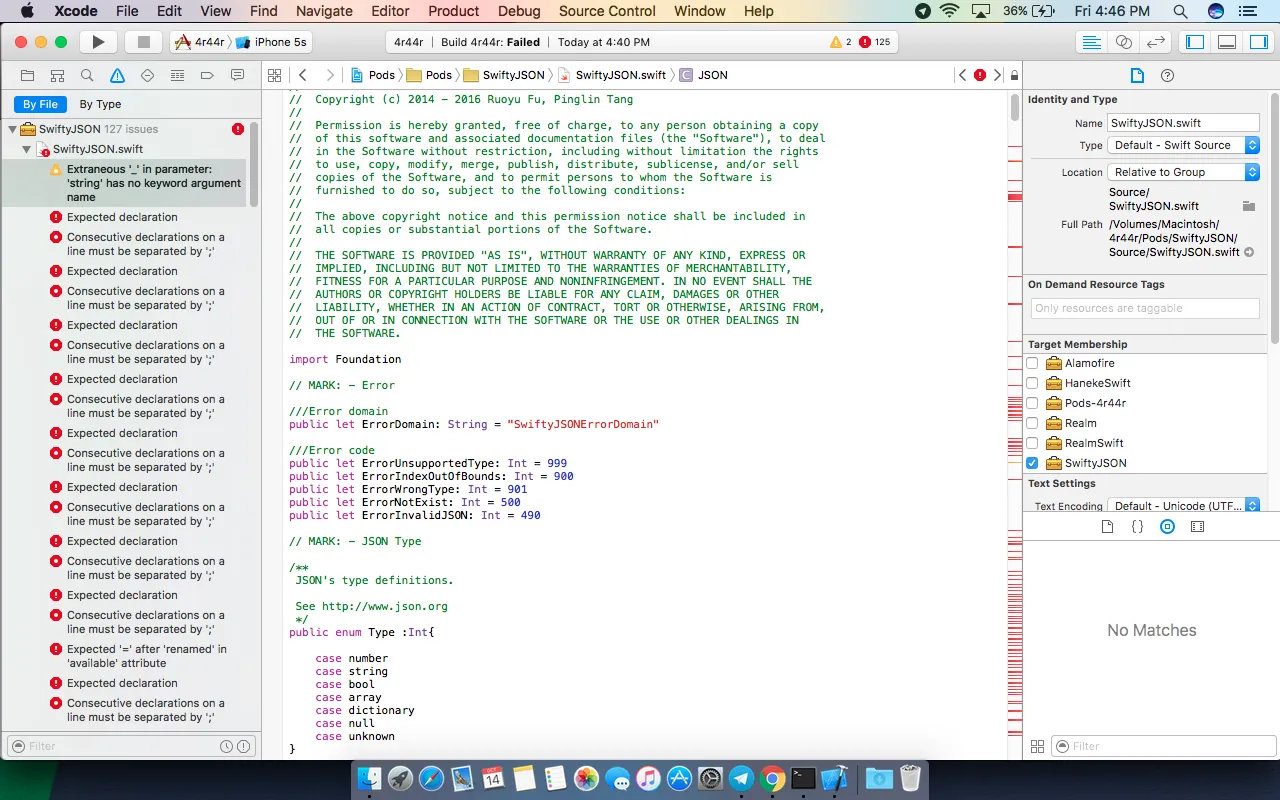Switch to the Version editor
This screenshot has height=800, width=1280.
point(1156,42)
